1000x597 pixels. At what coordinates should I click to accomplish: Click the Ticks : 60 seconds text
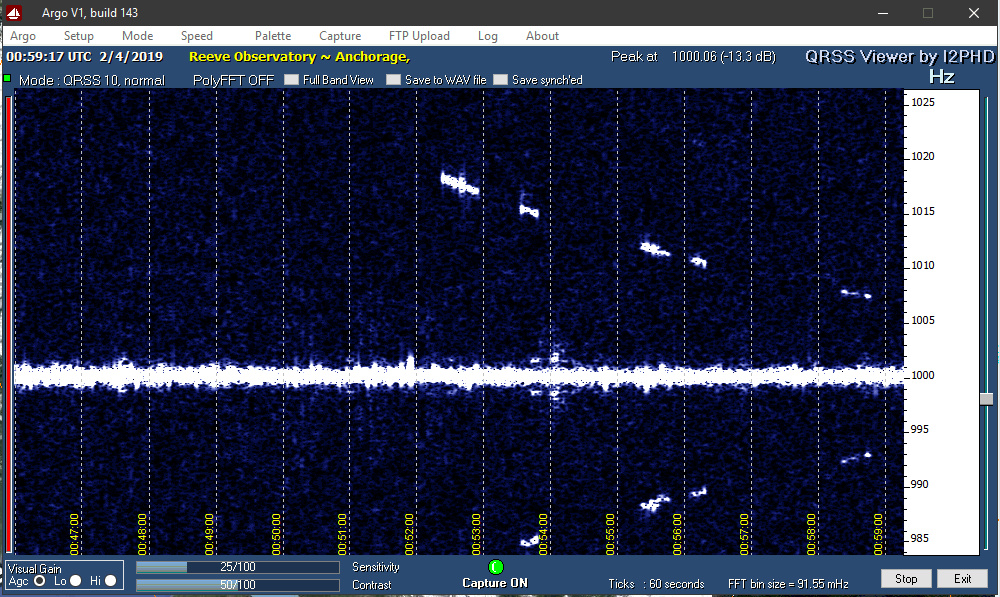pyautogui.click(x=656, y=584)
